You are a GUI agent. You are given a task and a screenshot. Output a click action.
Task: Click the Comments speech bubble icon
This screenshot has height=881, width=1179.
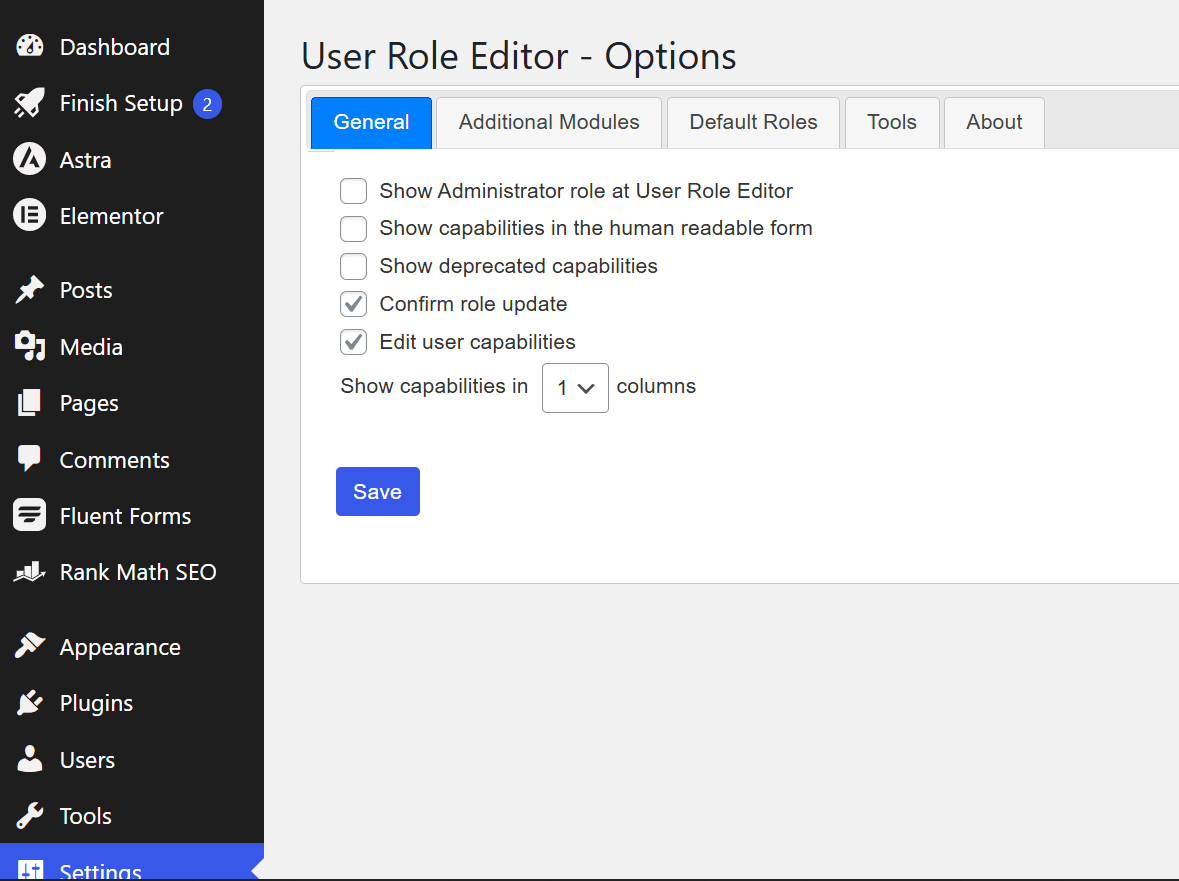[x=30, y=459]
